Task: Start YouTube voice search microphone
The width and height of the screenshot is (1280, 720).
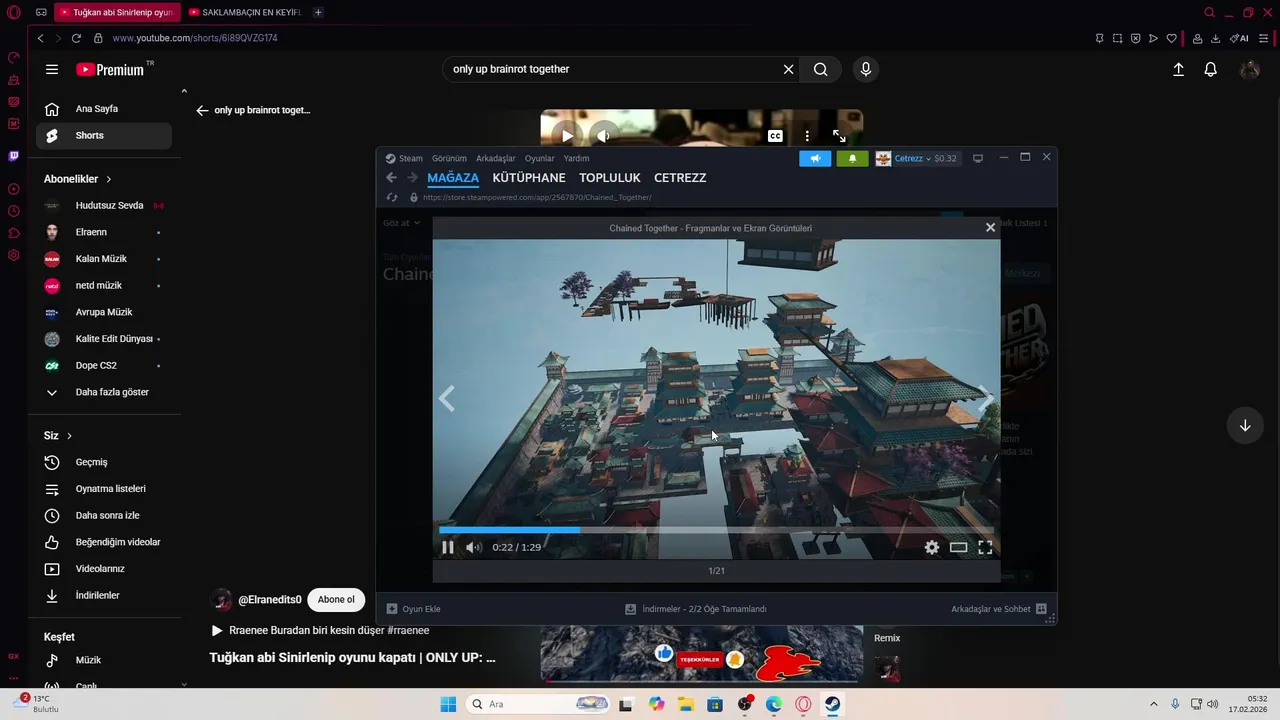Action: (x=866, y=69)
